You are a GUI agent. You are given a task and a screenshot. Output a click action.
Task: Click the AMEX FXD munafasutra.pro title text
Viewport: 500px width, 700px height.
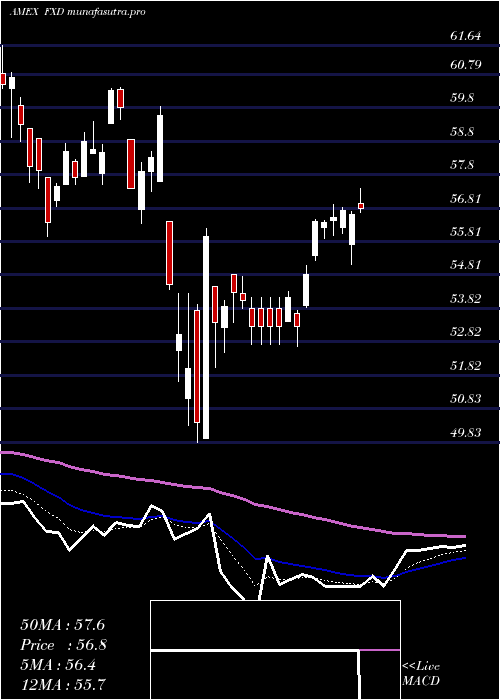point(77,12)
